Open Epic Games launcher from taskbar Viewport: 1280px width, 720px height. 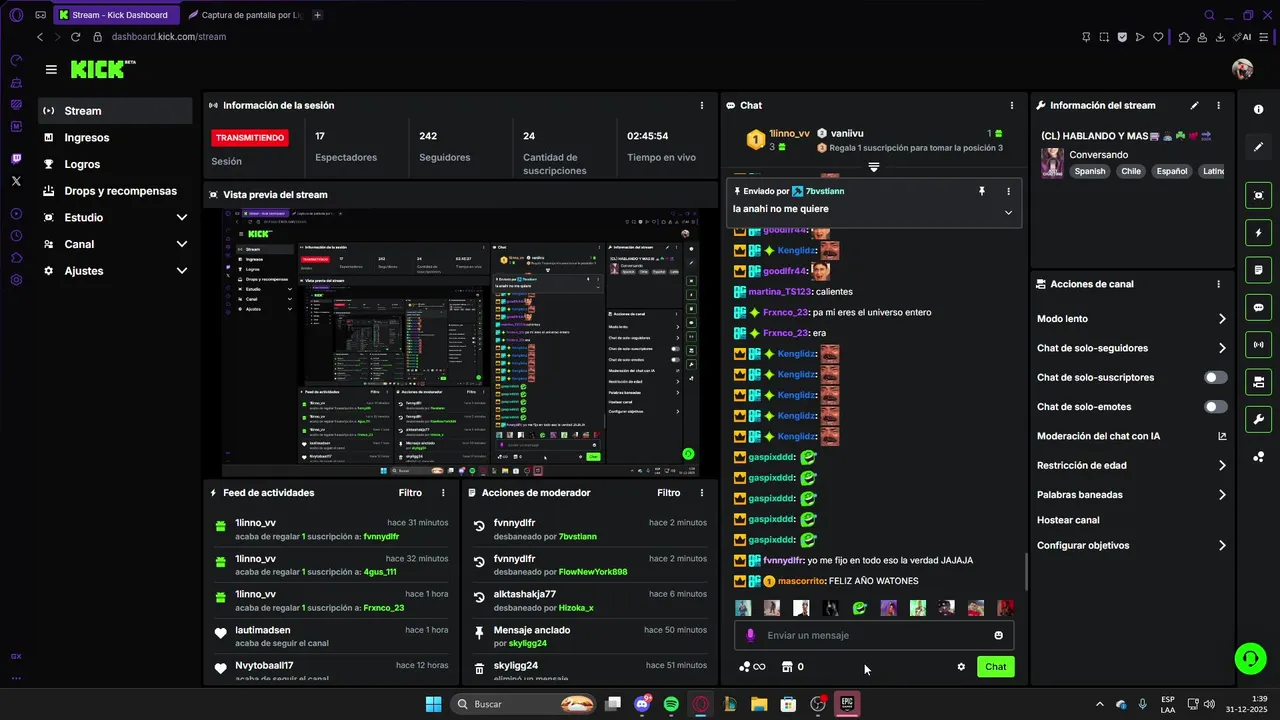(x=846, y=704)
